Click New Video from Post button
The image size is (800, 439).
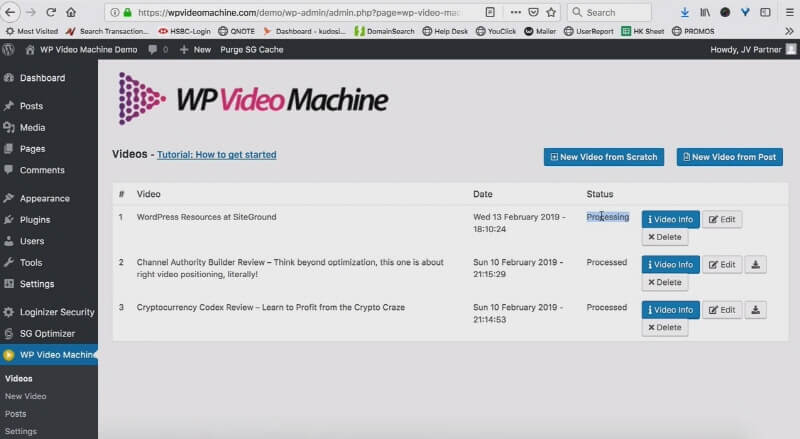(x=730, y=157)
